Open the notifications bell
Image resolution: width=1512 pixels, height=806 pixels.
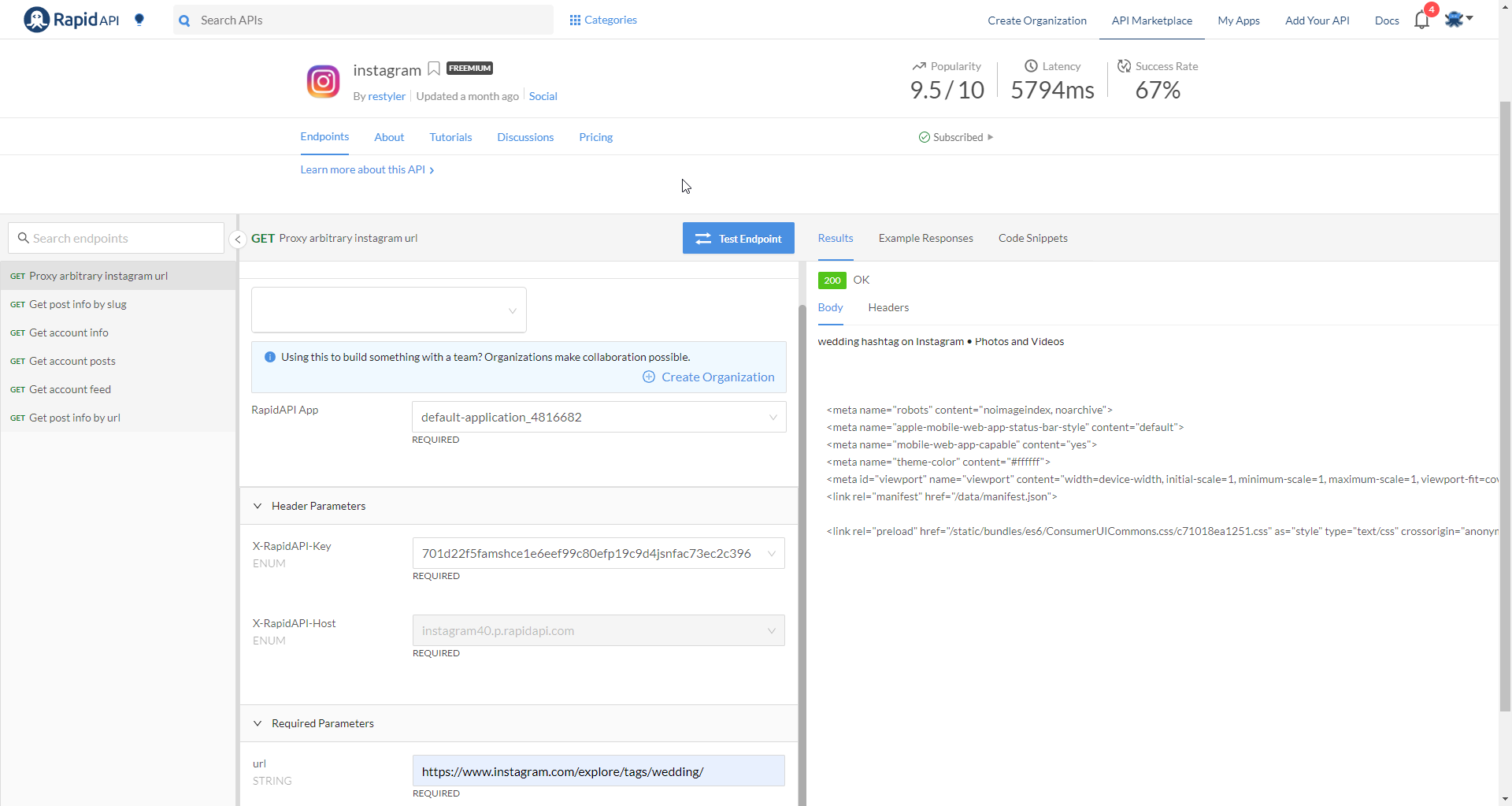coord(1422,20)
